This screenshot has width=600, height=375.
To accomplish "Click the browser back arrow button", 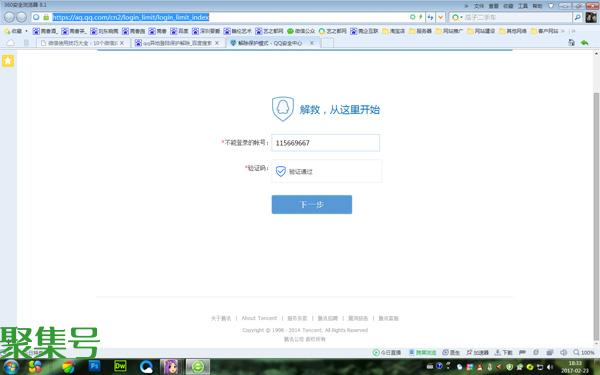I will (x=9, y=17).
